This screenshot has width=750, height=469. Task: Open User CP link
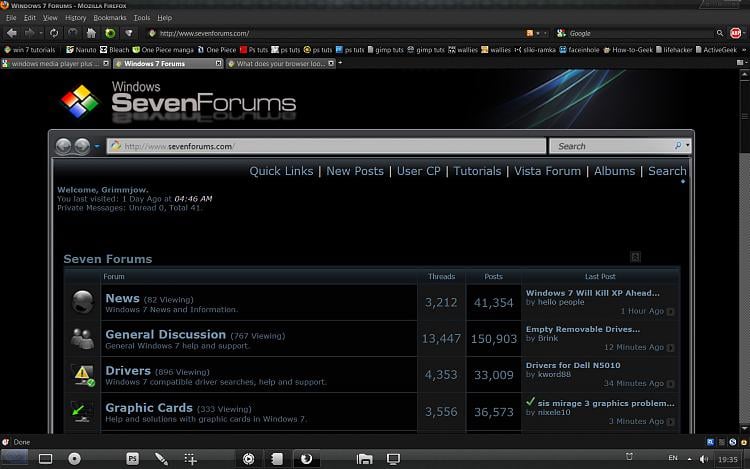click(419, 171)
